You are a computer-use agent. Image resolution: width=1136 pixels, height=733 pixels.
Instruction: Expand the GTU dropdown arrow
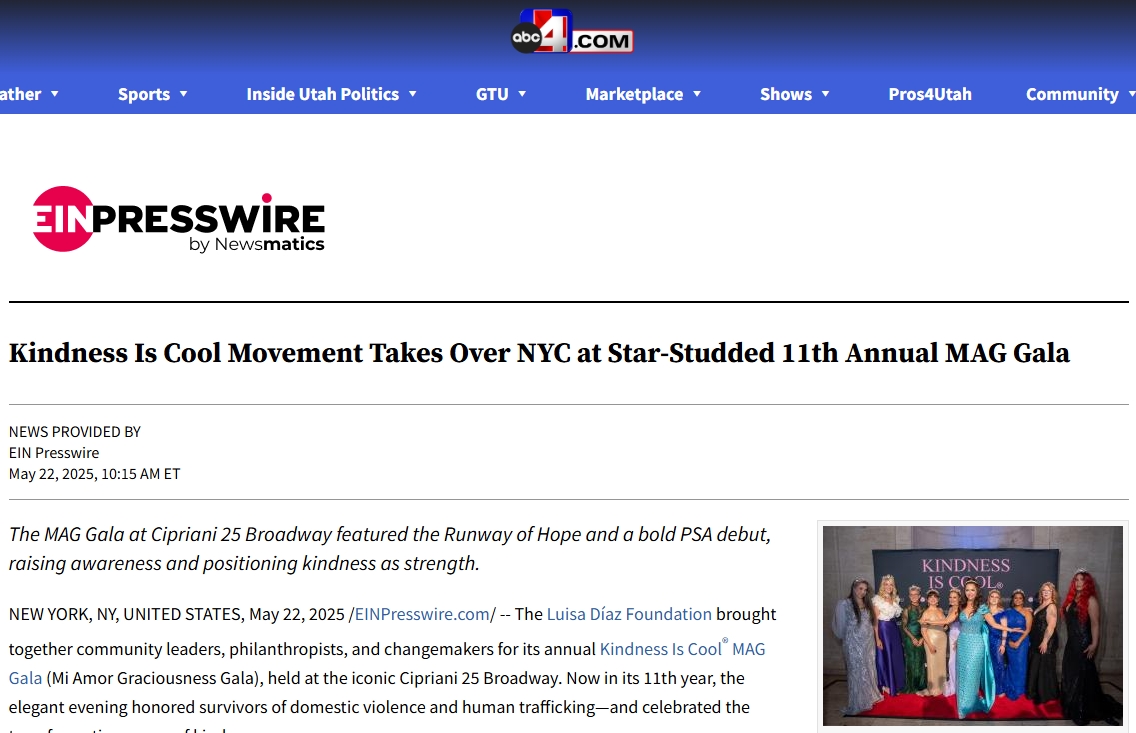(x=522, y=94)
